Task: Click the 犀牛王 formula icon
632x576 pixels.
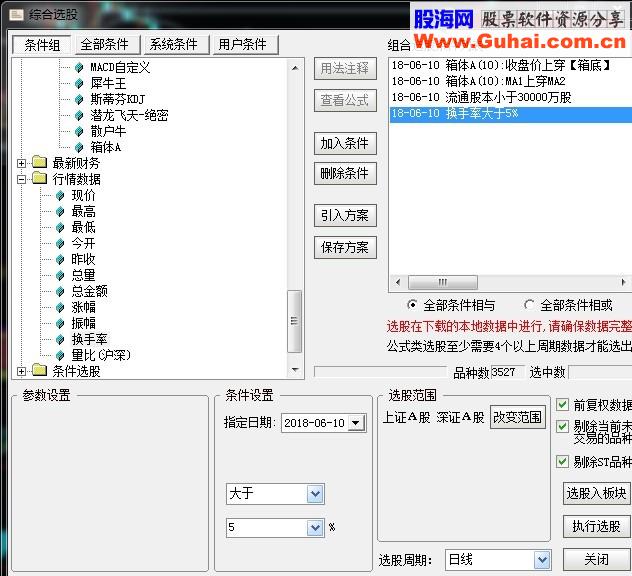Action: [x=79, y=83]
